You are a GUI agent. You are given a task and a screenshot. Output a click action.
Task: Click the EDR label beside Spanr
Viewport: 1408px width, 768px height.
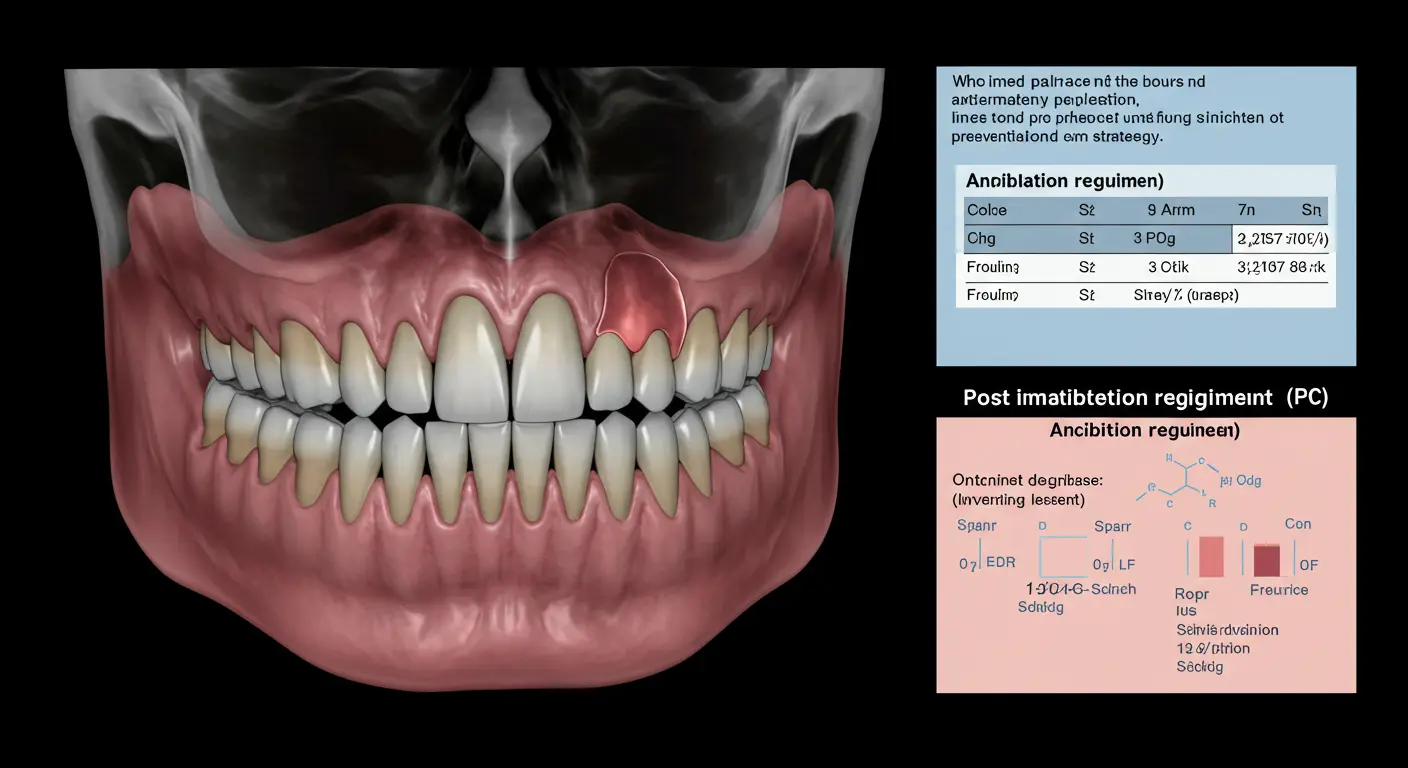[1000, 563]
